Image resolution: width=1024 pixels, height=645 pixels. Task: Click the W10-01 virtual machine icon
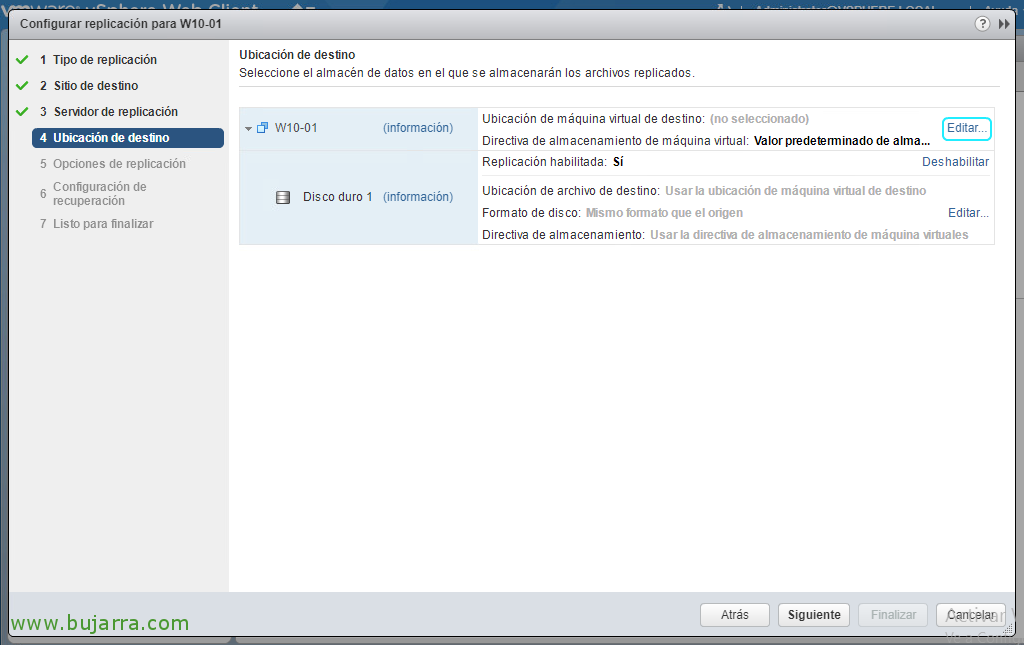click(x=263, y=128)
